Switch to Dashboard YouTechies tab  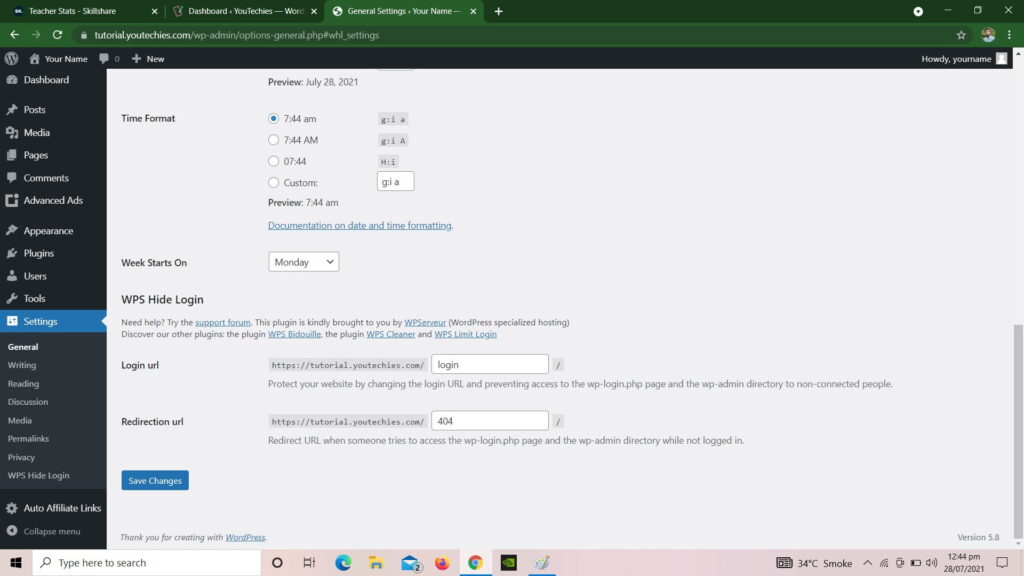pos(245,11)
